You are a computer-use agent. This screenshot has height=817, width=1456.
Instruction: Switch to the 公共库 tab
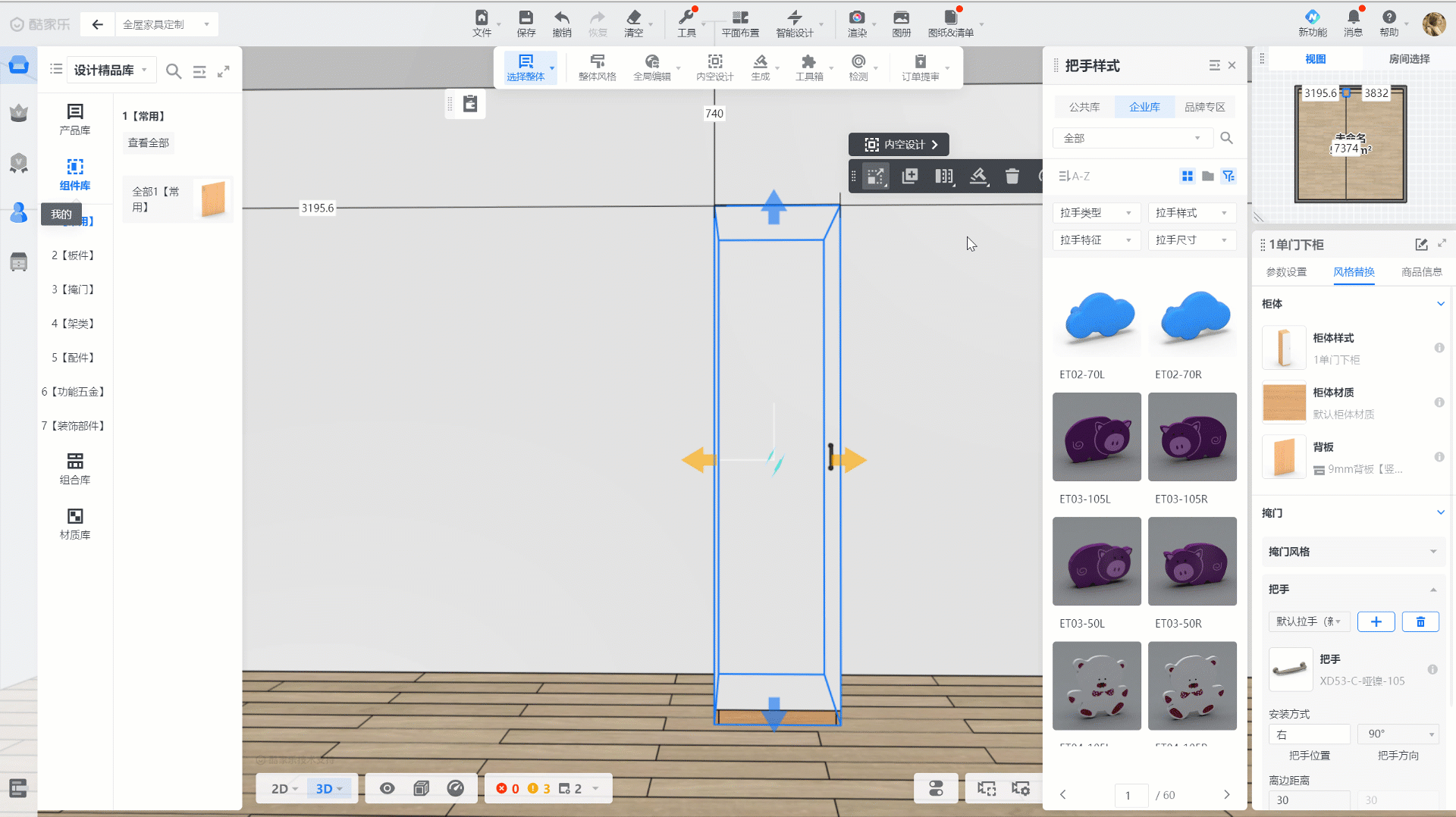point(1084,107)
